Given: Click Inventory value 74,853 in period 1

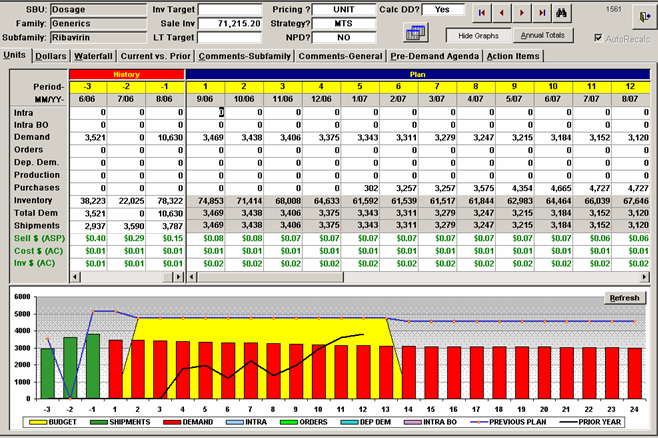Looking at the screenshot, I should pos(205,201).
